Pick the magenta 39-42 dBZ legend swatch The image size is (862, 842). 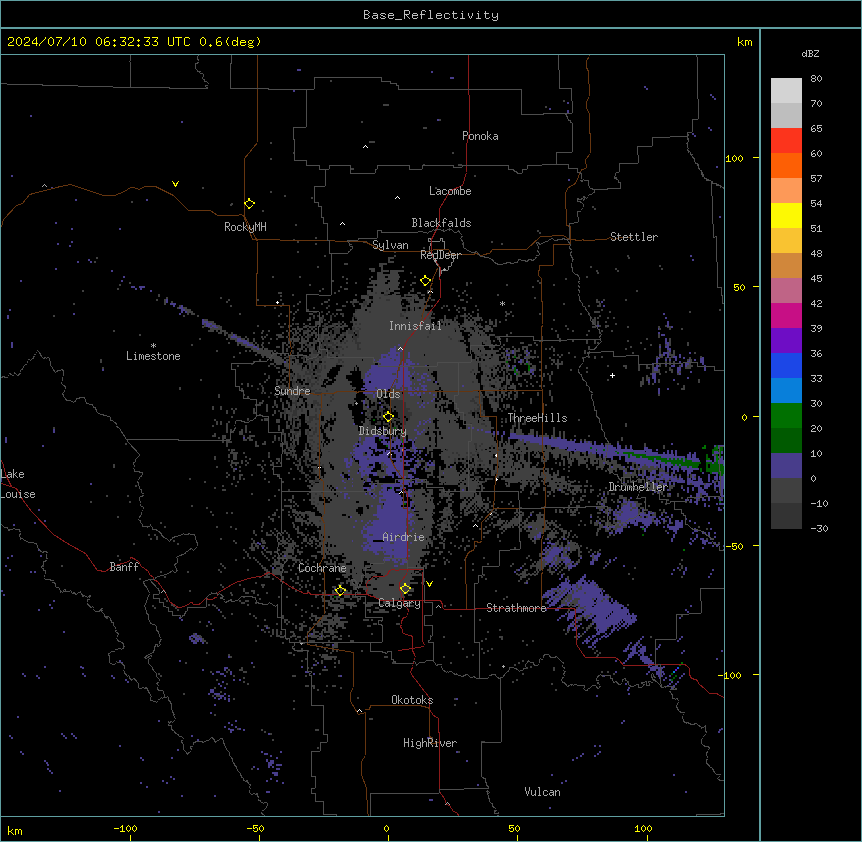[786, 316]
